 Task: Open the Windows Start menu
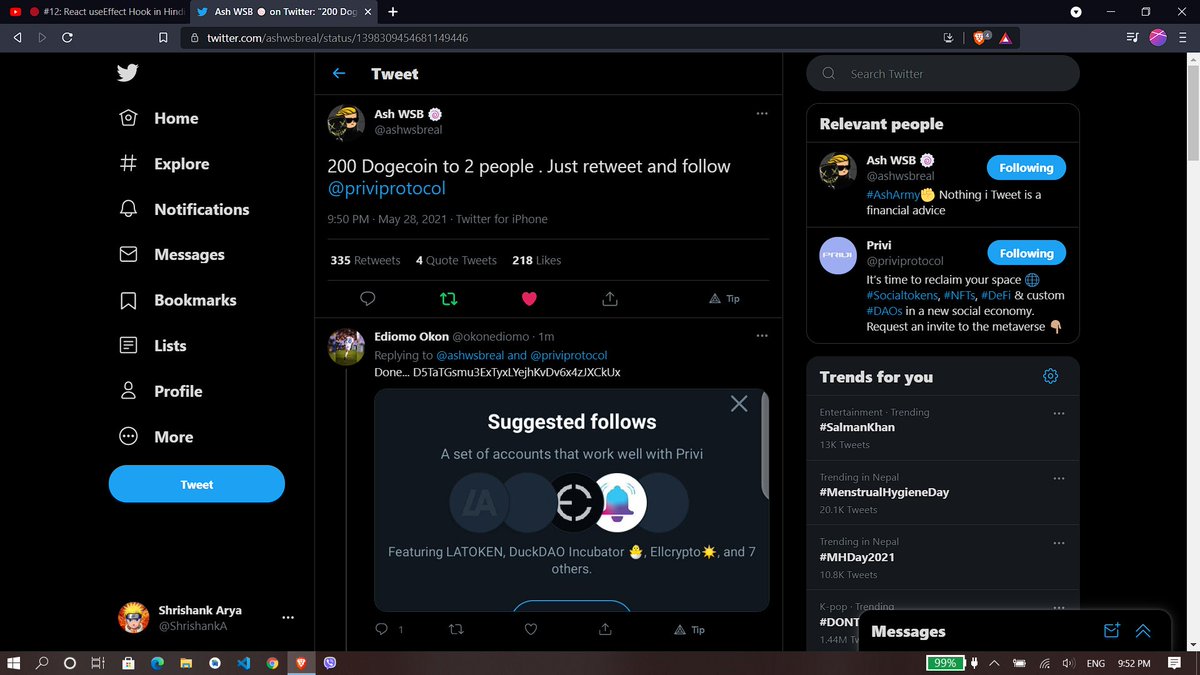coord(15,663)
